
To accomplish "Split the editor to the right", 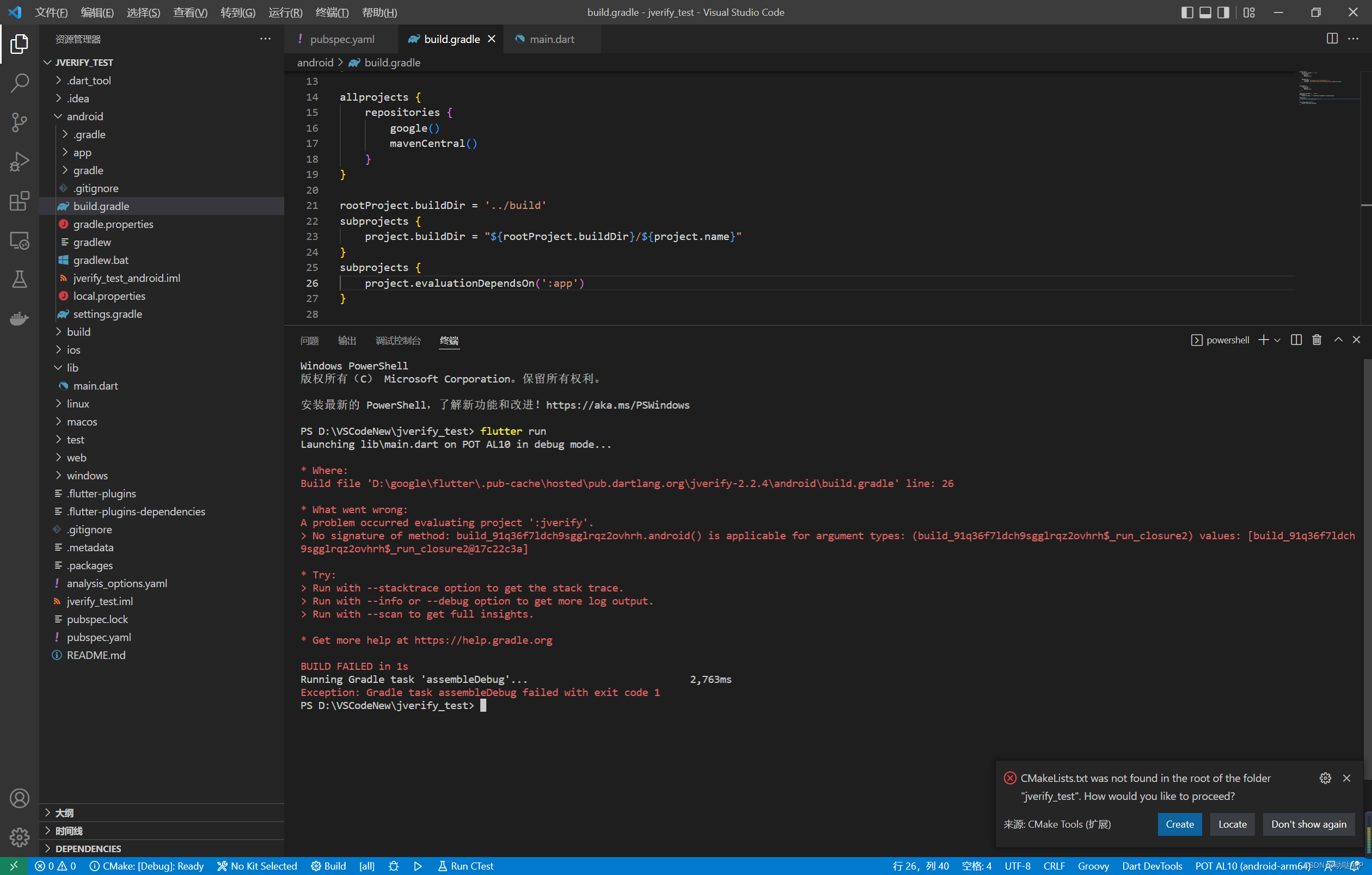I will click(1332, 39).
